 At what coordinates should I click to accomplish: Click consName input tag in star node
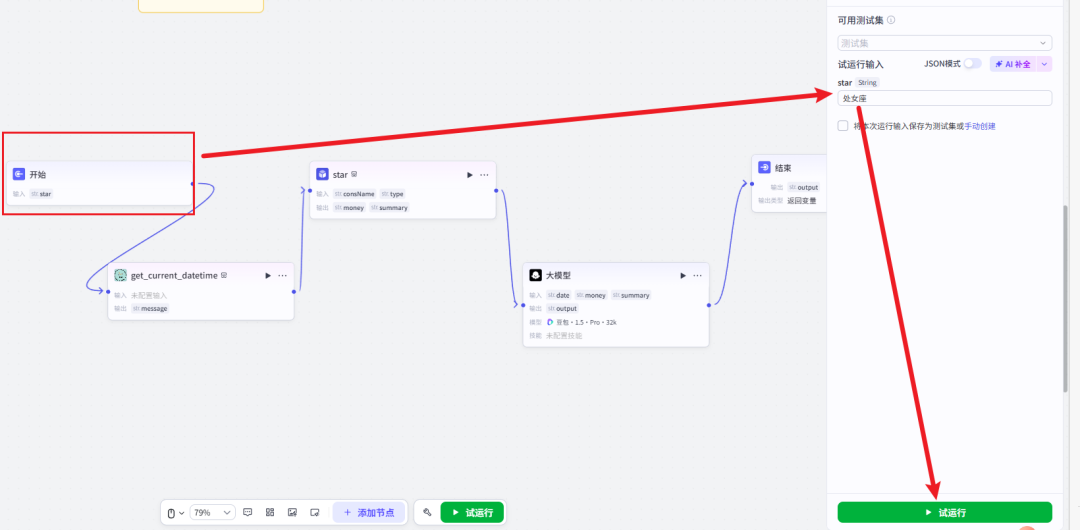tap(355, 194)
